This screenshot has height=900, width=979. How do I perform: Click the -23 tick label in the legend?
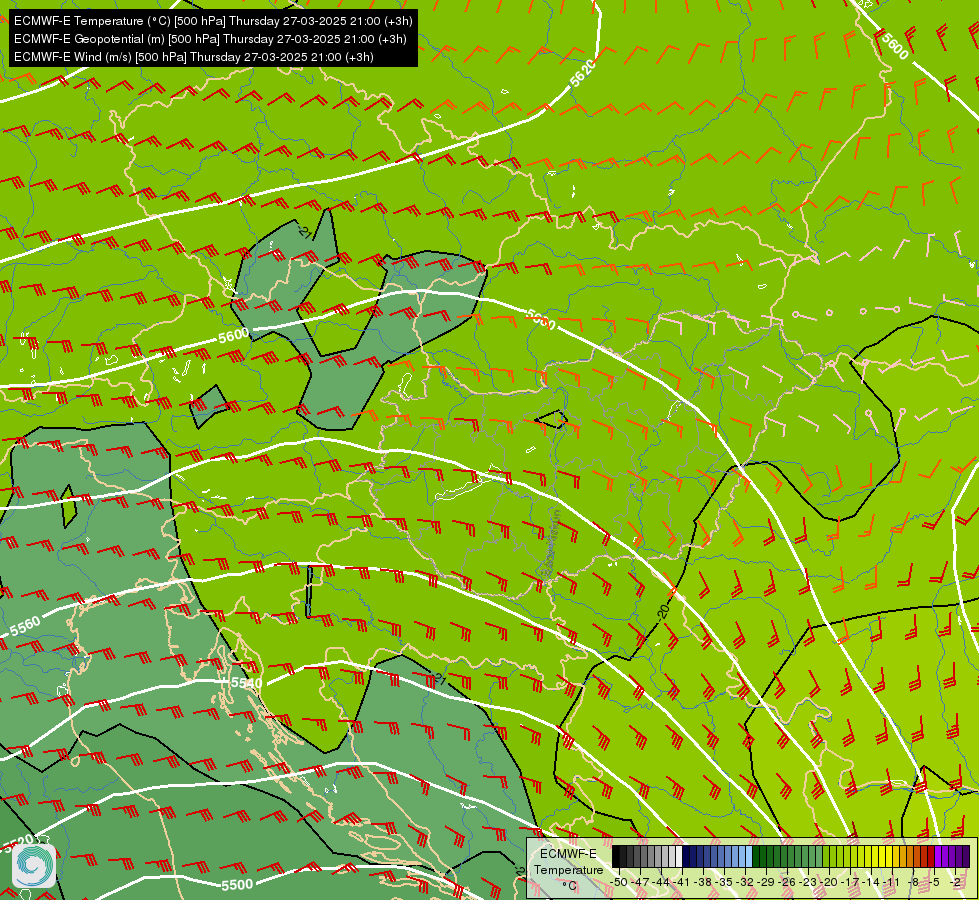click(808, 882)
